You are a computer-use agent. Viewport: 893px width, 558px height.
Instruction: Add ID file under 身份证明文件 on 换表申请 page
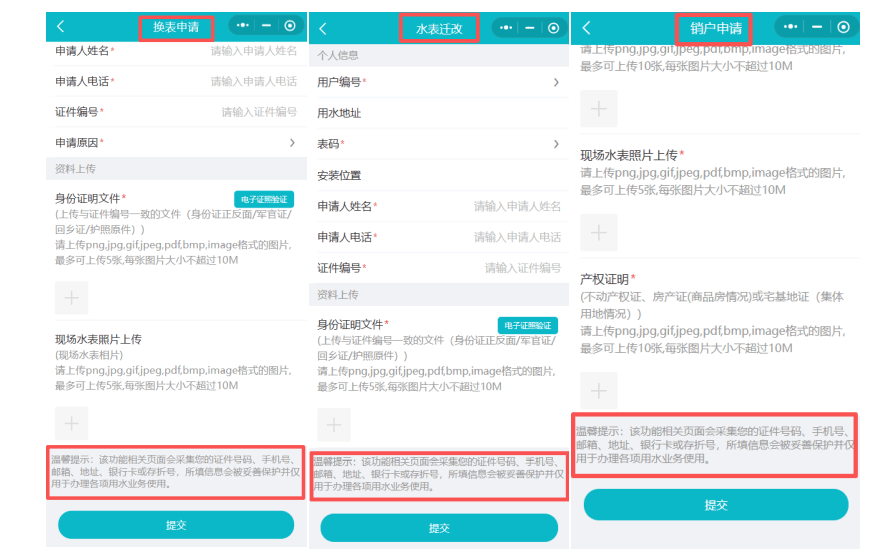[71, 298]
